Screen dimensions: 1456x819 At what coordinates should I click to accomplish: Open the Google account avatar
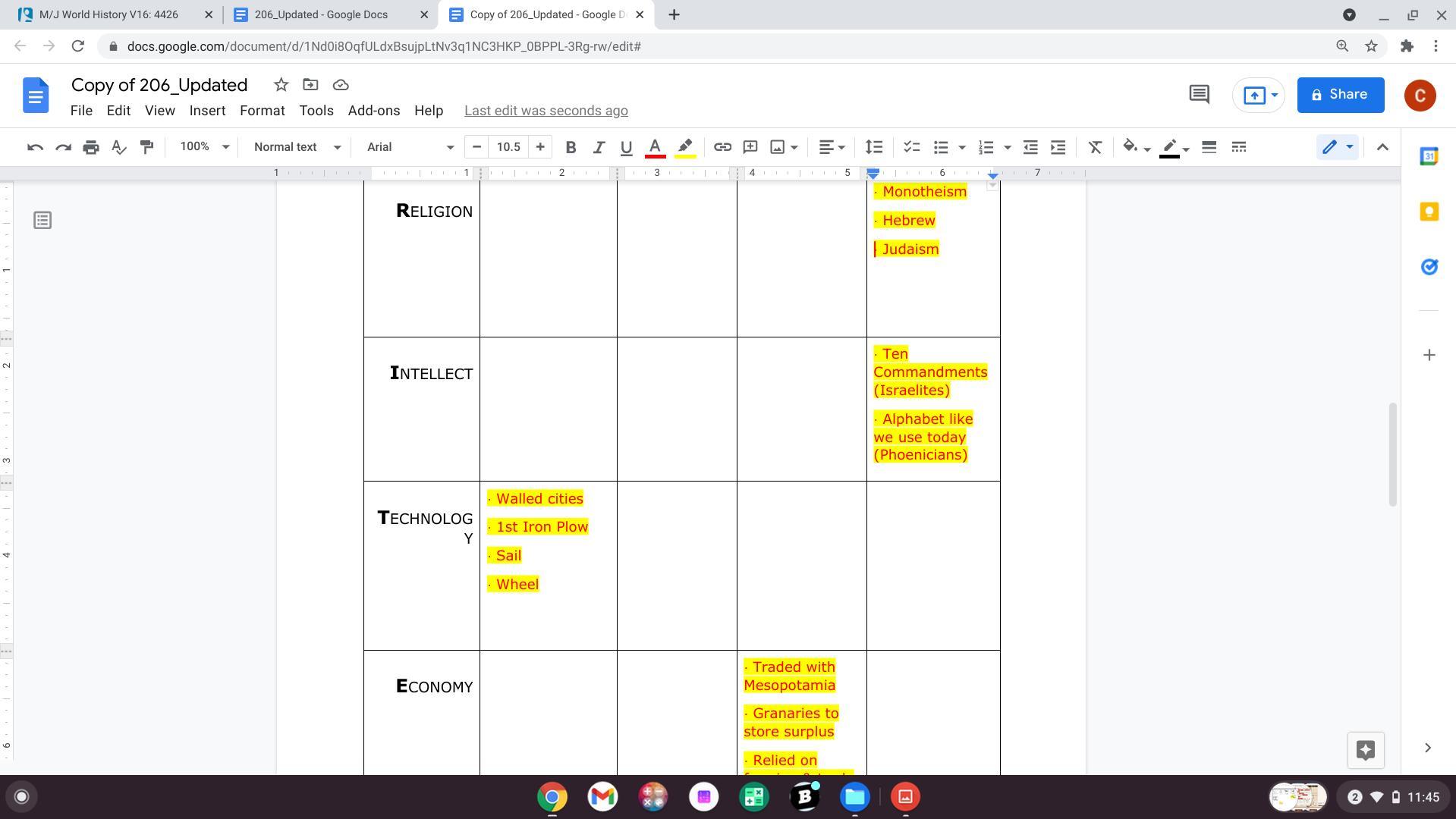tap(1420, 96)
